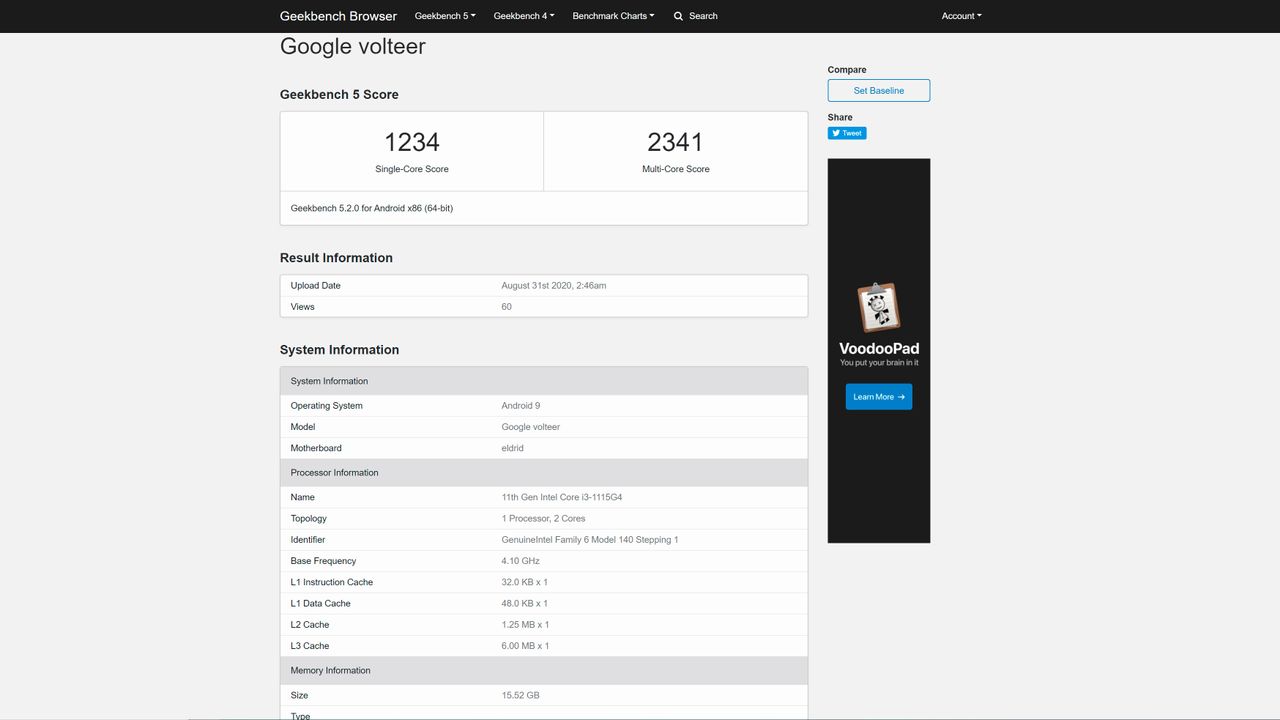Share result with Tweet button

[x=847, y=133]
